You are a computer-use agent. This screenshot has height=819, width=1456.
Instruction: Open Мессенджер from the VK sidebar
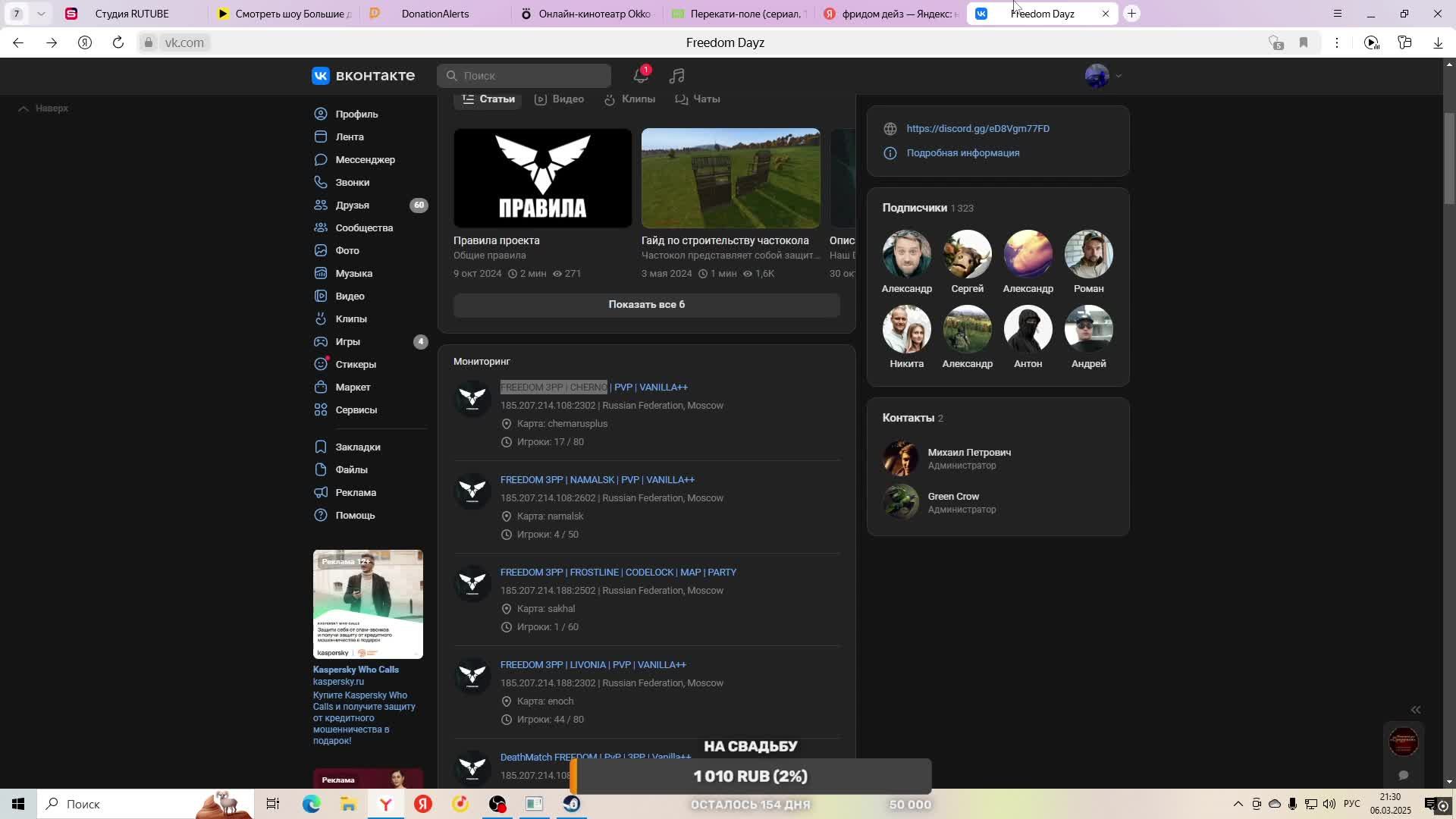(365, 159)
